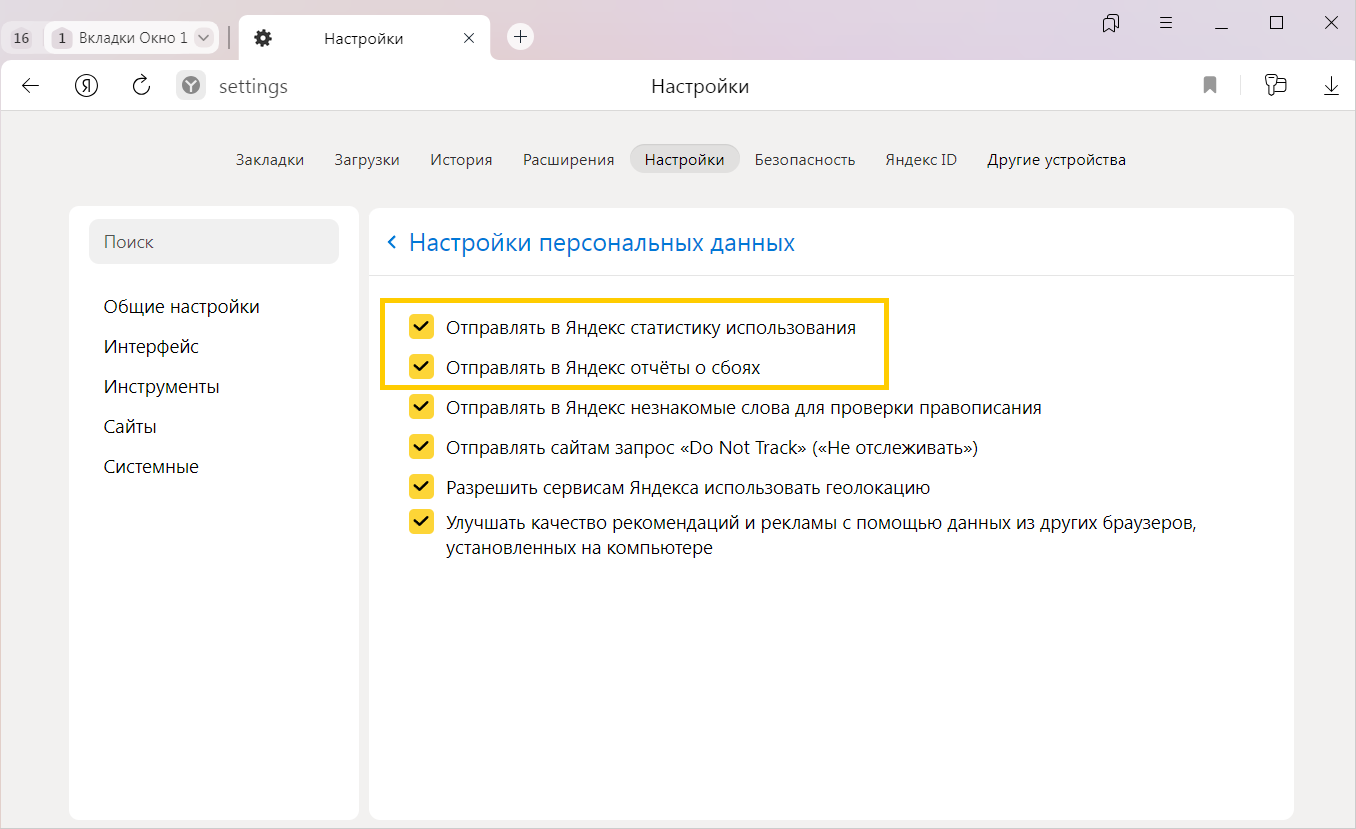Reload the current page
This screenshot has width=1356, height=829.
click(142, 86)
